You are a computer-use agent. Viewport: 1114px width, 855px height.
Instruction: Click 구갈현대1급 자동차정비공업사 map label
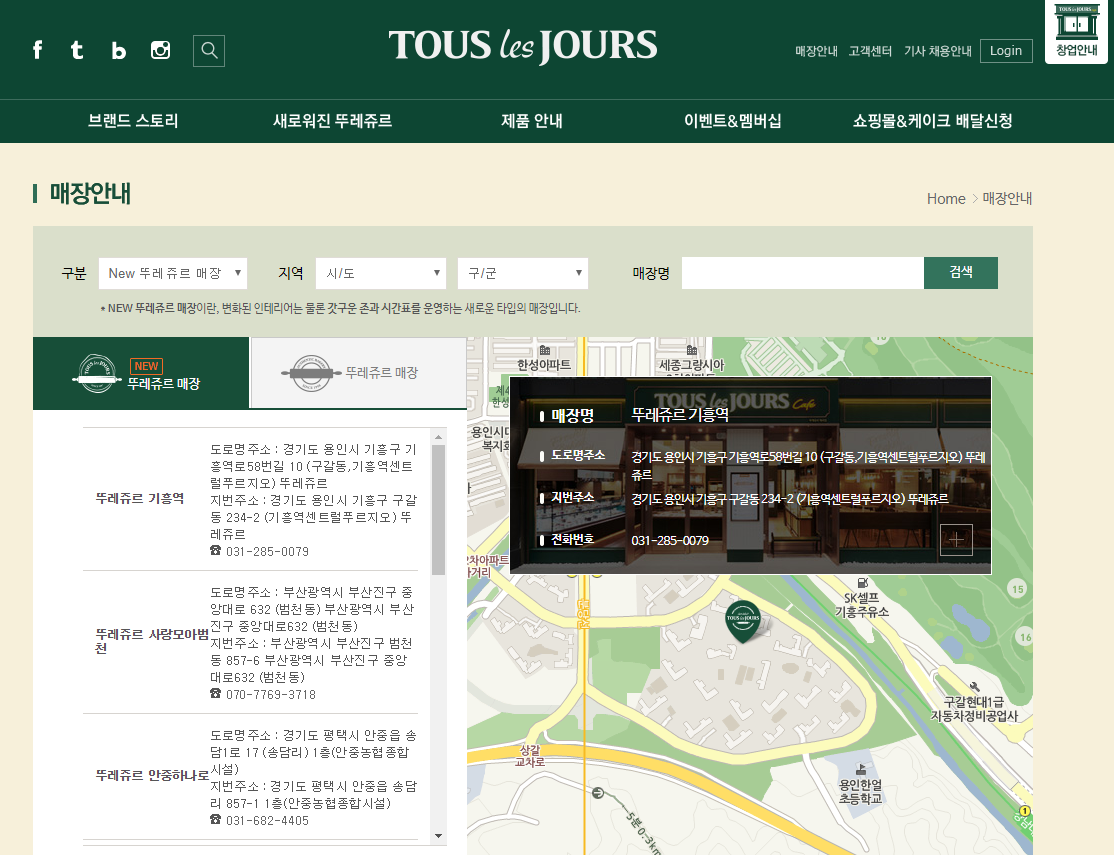tap(974, 709)
